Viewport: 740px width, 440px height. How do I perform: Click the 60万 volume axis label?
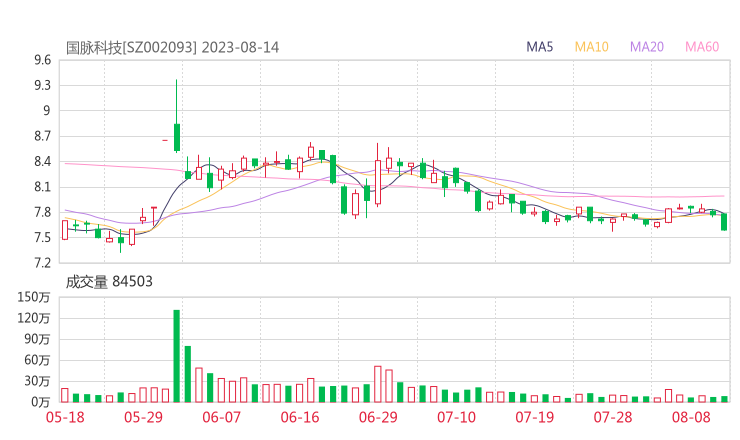37,360
